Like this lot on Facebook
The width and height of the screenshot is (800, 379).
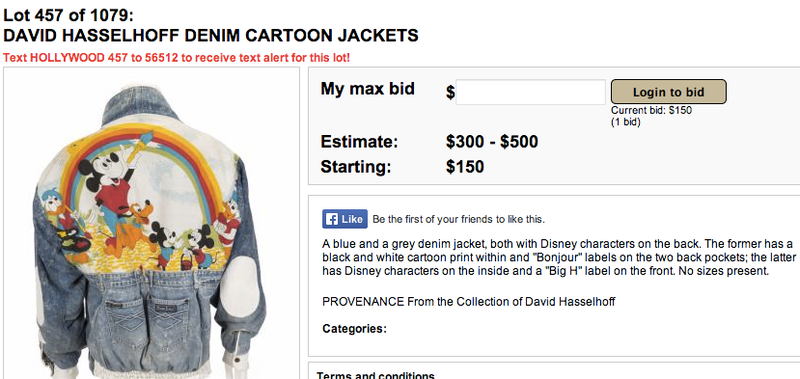coord(344,219)
